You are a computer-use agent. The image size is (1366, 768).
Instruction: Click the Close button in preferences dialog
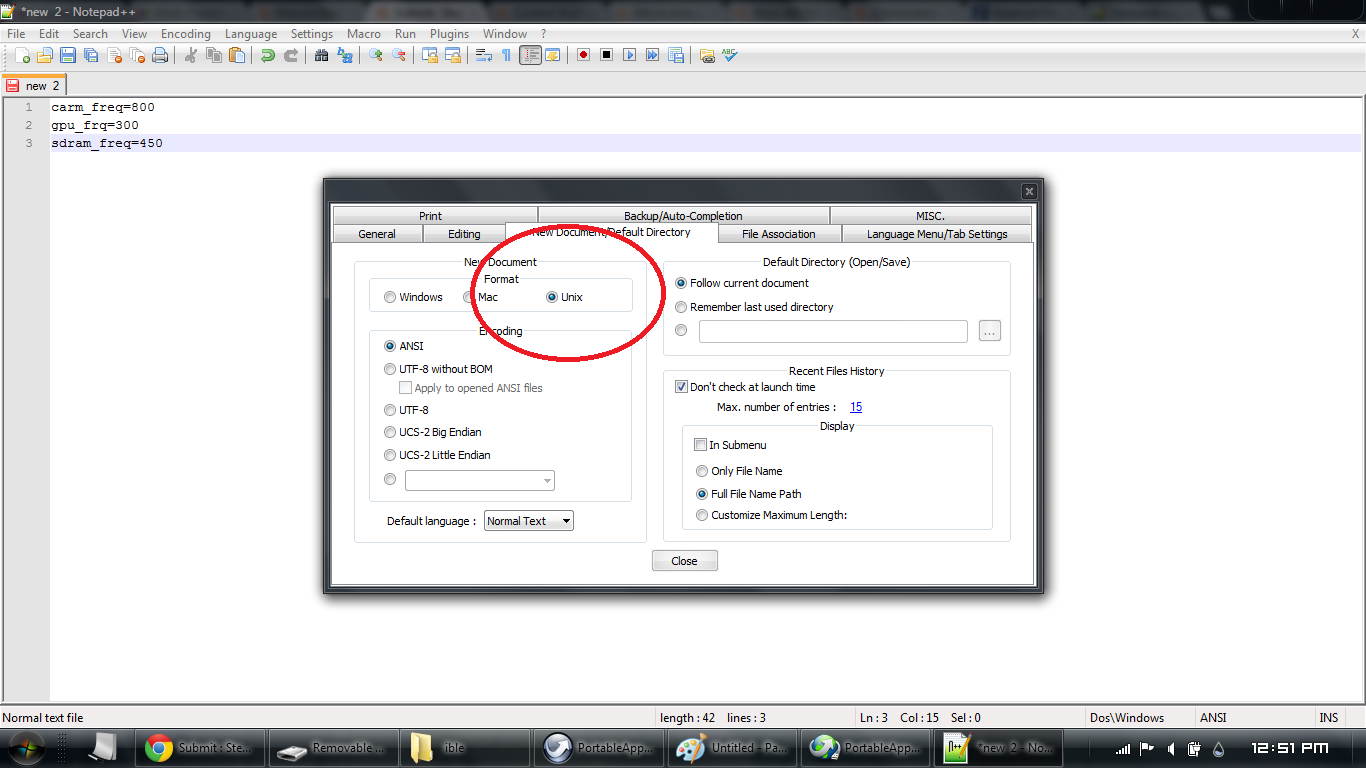point(685,561)
